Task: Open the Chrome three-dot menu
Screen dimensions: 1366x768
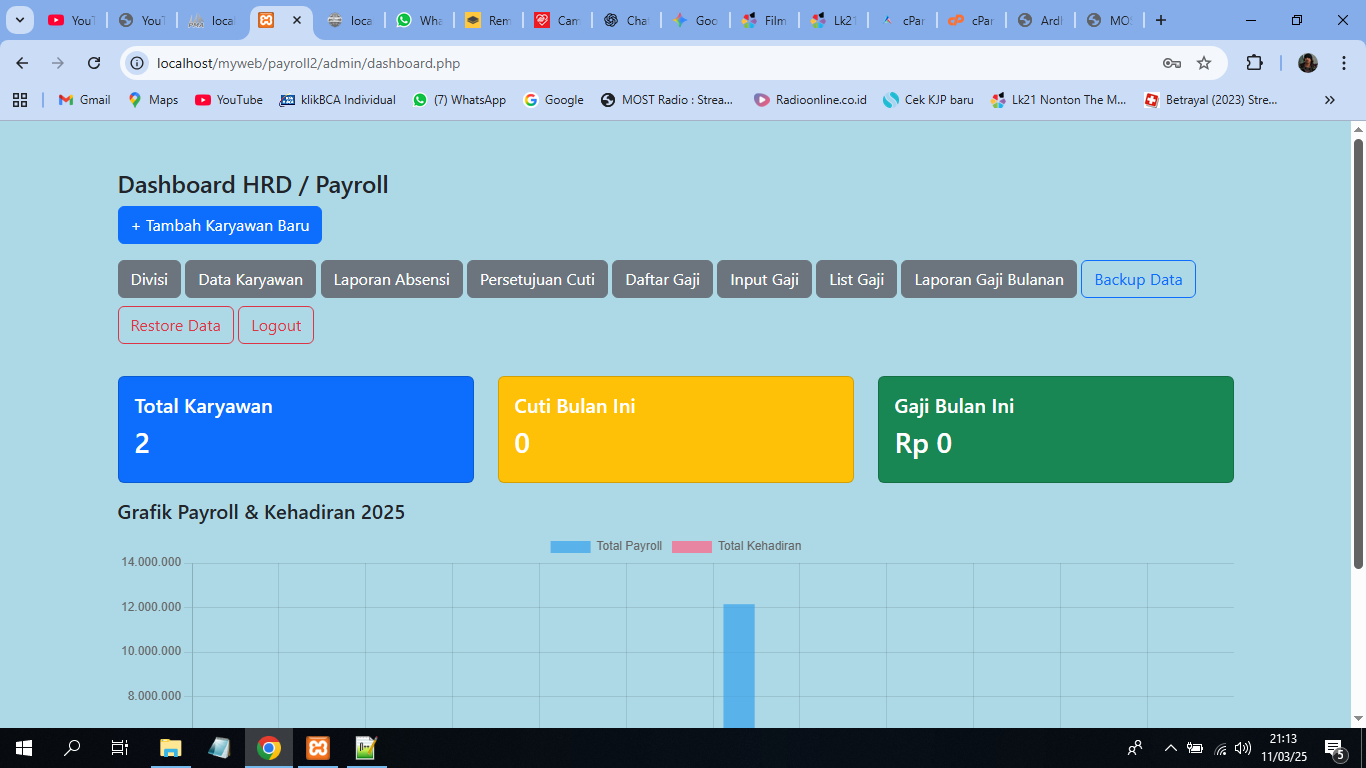Action: (1344, 62)
